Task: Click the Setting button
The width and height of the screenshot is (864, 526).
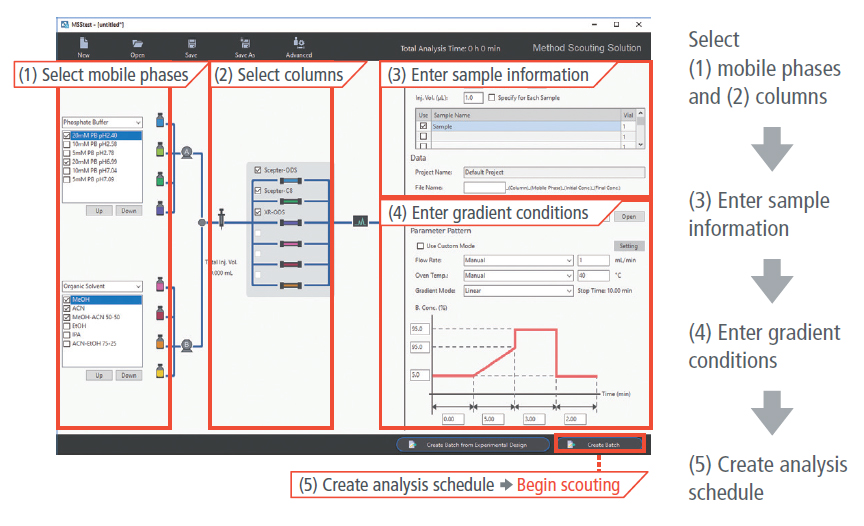Action: (629, 246)
